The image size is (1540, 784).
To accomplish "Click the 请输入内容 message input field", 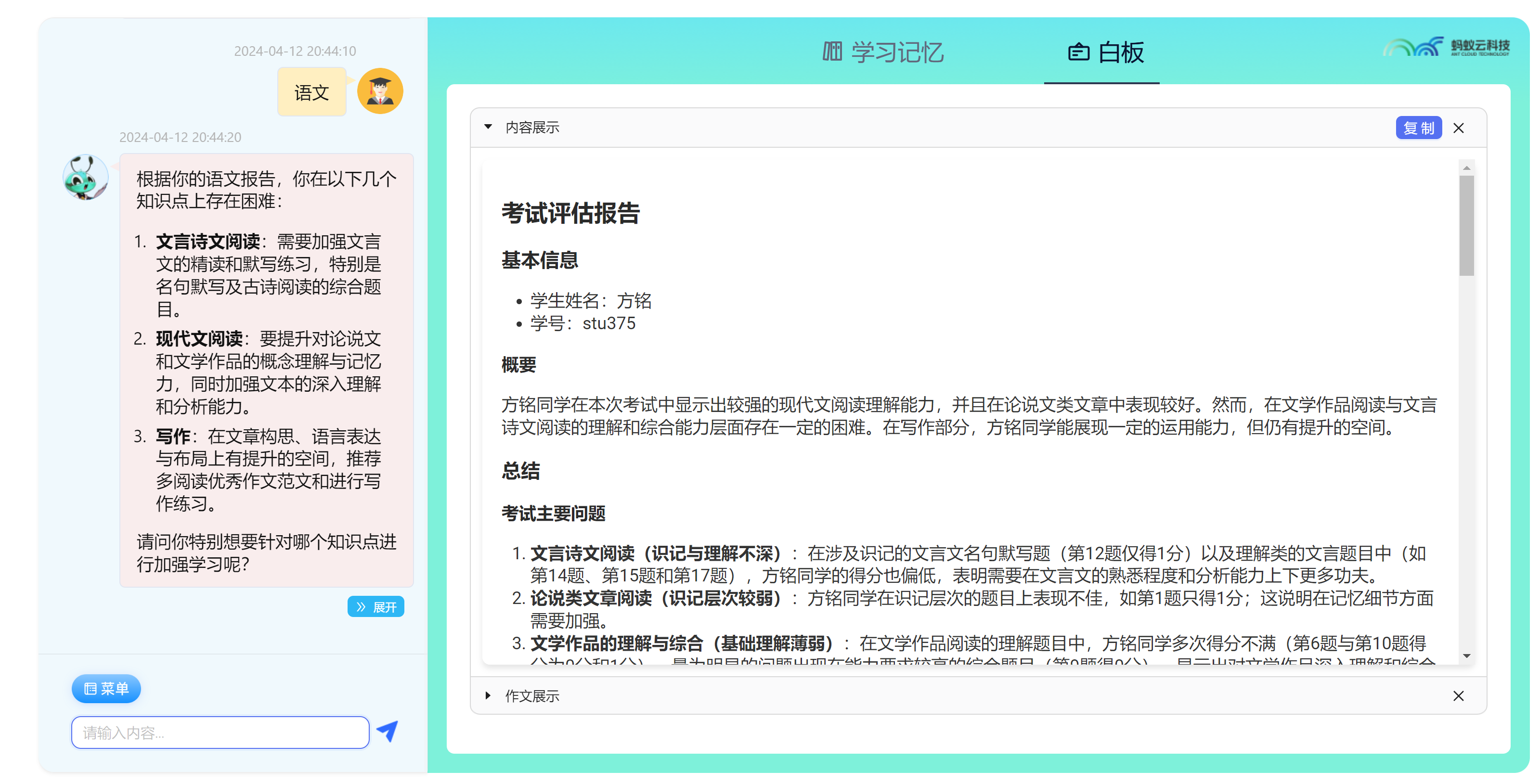I will [x=220, y=732].
